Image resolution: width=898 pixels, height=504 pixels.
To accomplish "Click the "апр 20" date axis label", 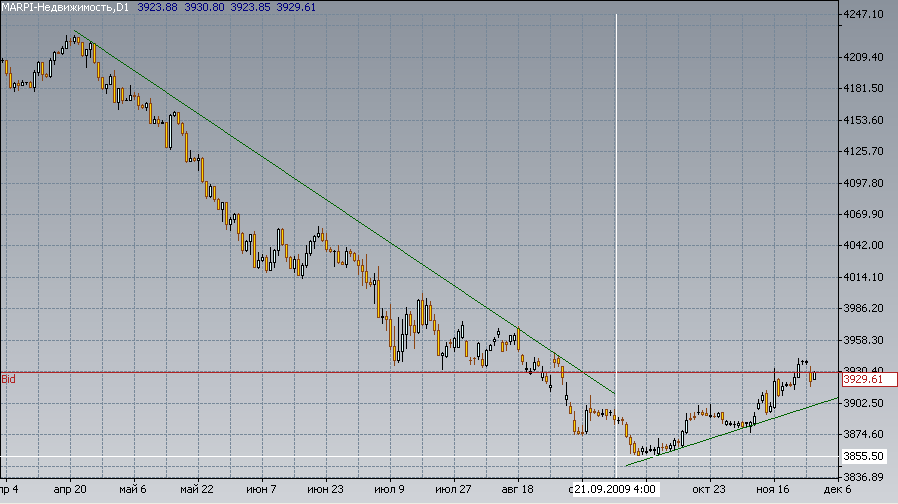I will [x=68, y=490].
